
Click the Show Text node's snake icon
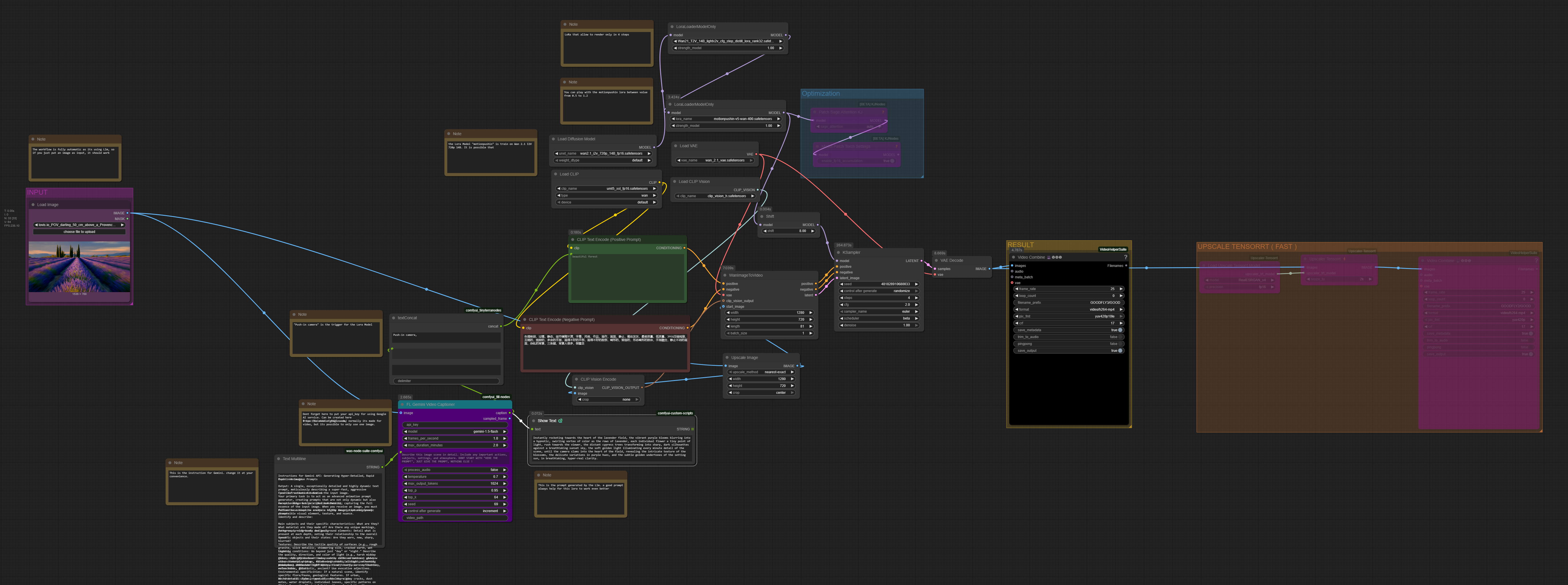coord(560,421)
